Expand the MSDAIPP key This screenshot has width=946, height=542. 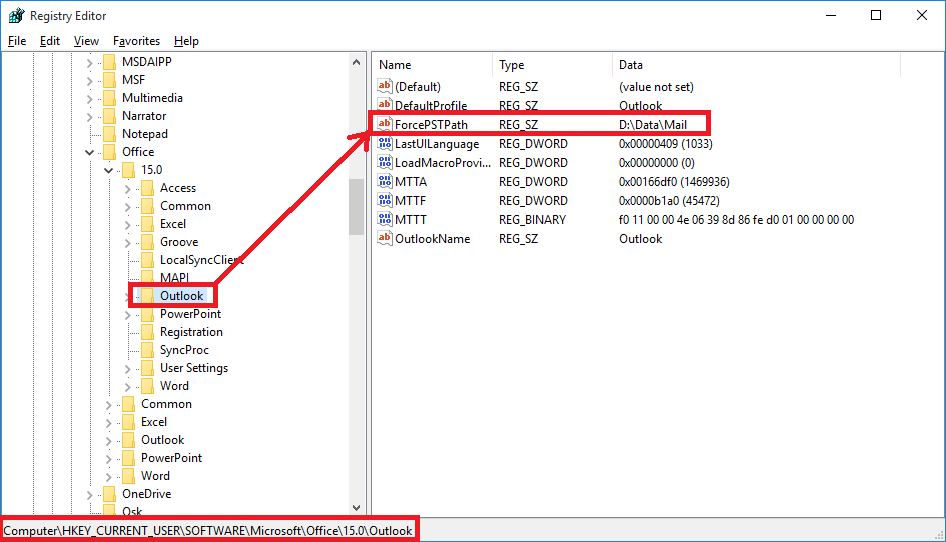(x=89, y=62)
